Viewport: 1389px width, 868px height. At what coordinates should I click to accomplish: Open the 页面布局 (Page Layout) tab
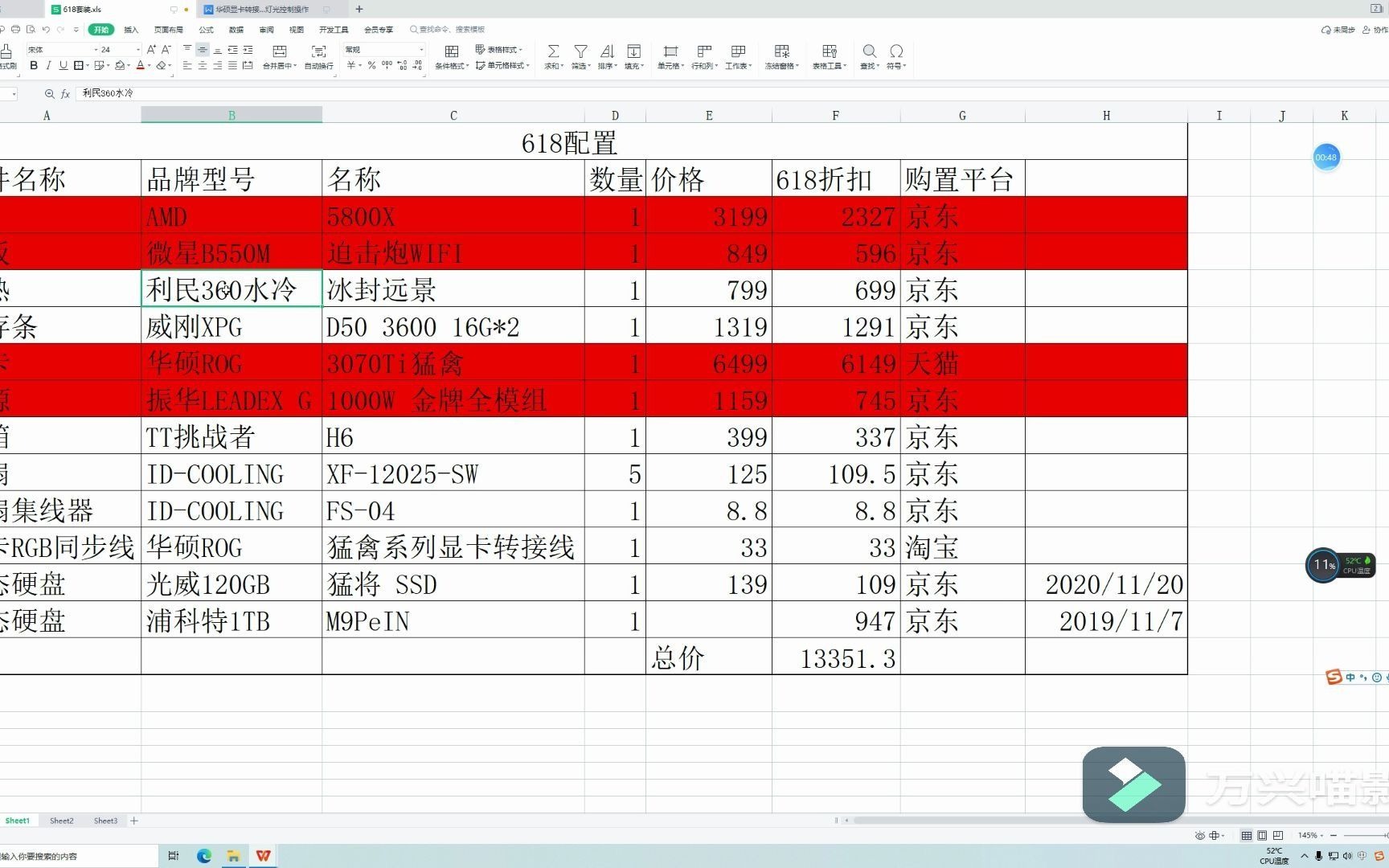pyautogui.click(x=169, y=30)
